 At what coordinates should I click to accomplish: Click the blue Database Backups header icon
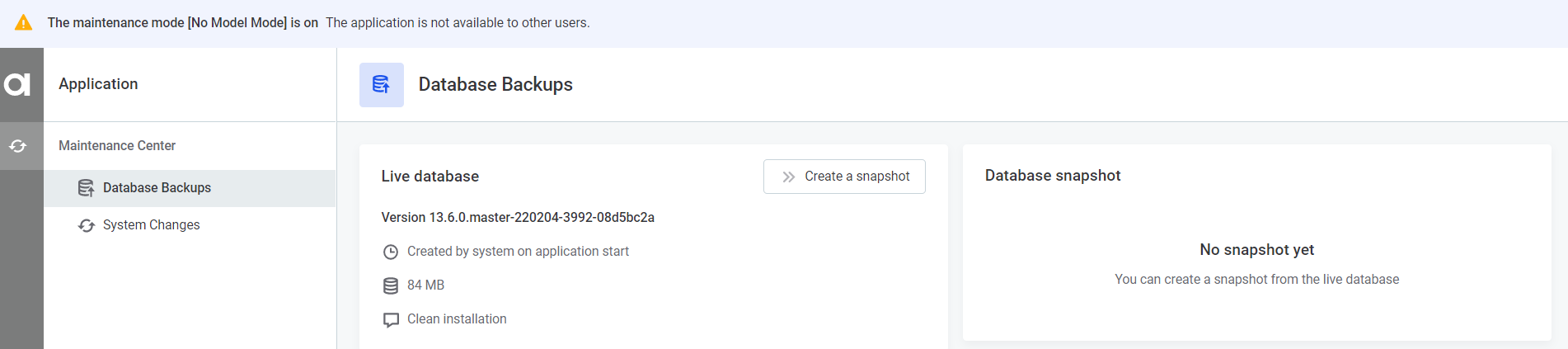coord(381,85)
